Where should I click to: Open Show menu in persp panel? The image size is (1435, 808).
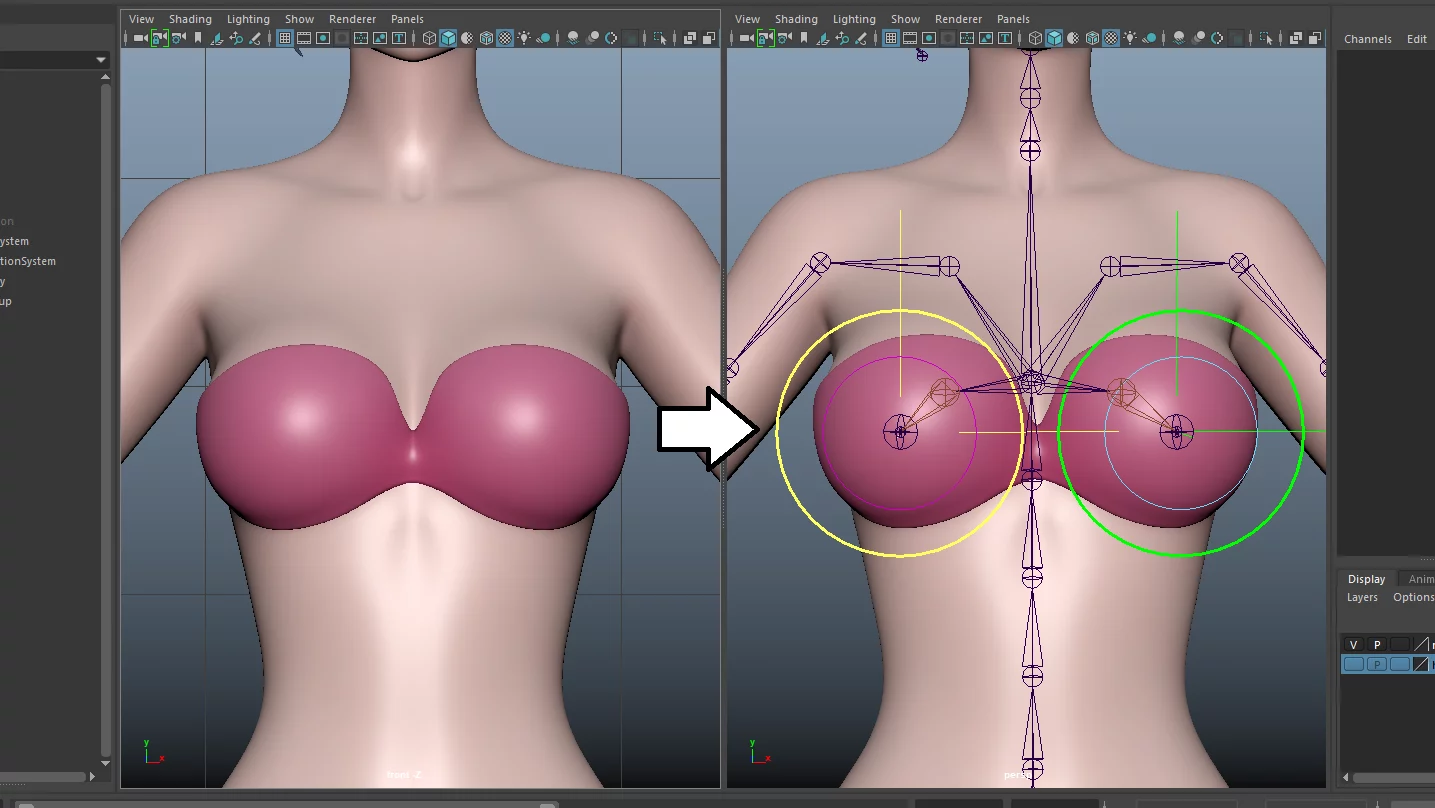coord(905,19)
